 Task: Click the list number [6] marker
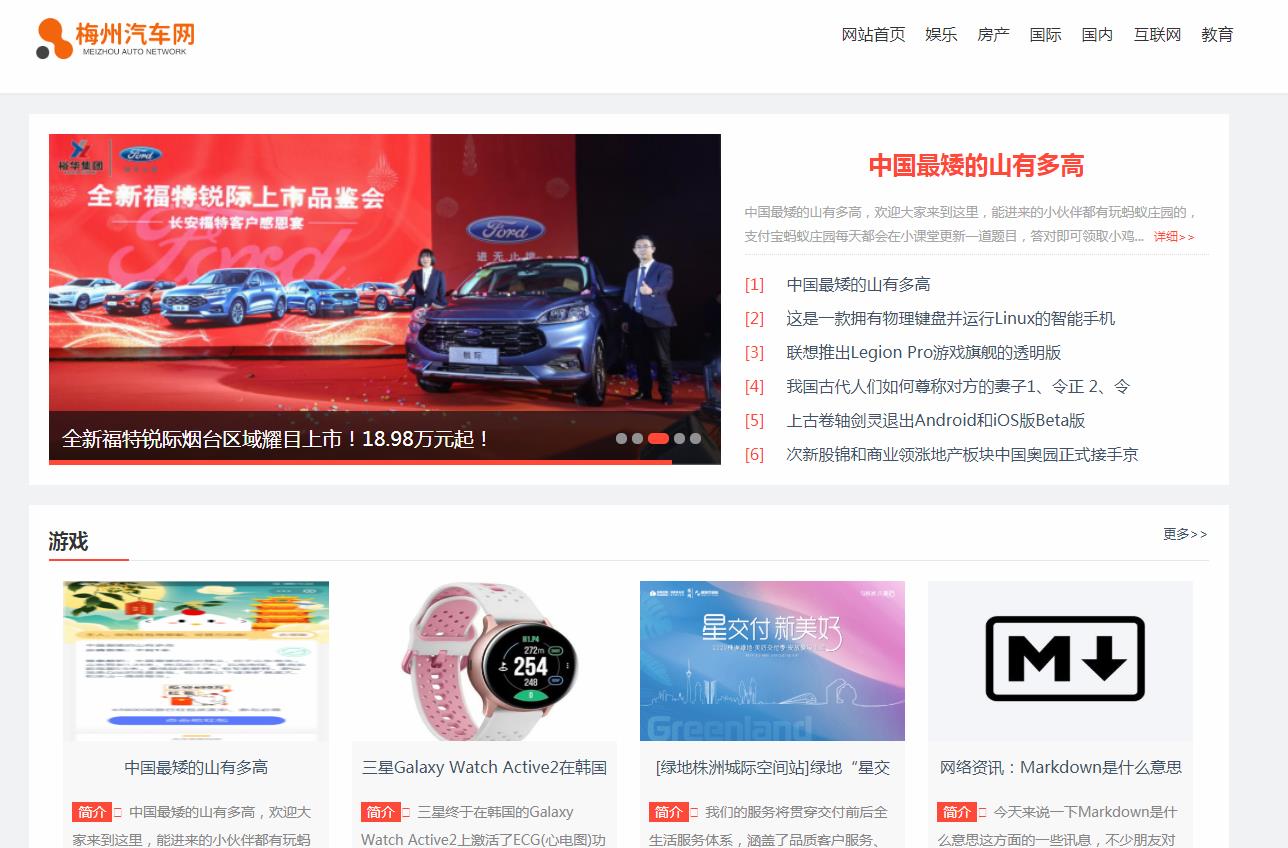pyautogui.click(x=754, y=454)
